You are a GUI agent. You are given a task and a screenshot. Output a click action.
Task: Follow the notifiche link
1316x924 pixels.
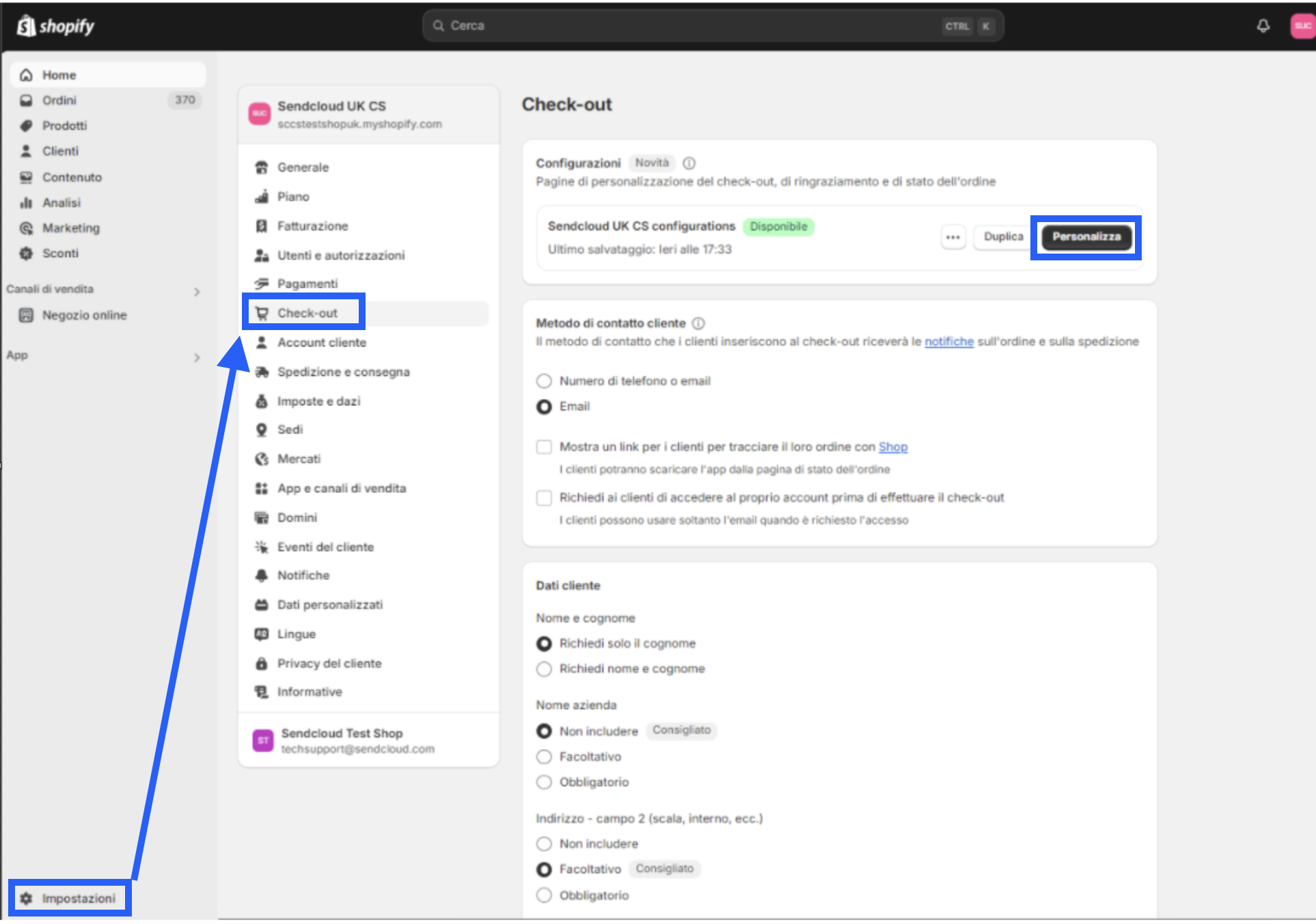(949, 342)
